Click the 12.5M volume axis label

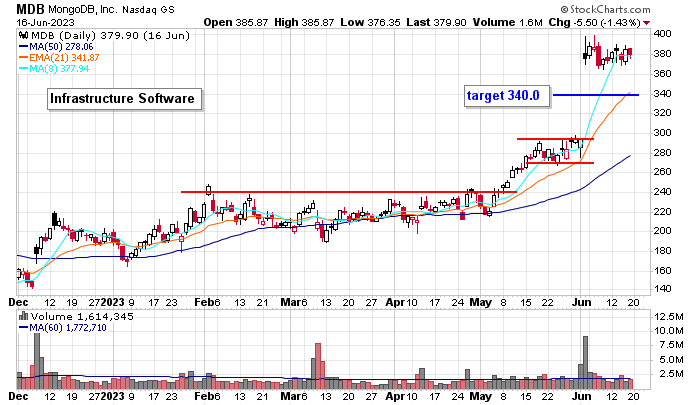coord(669,317)
